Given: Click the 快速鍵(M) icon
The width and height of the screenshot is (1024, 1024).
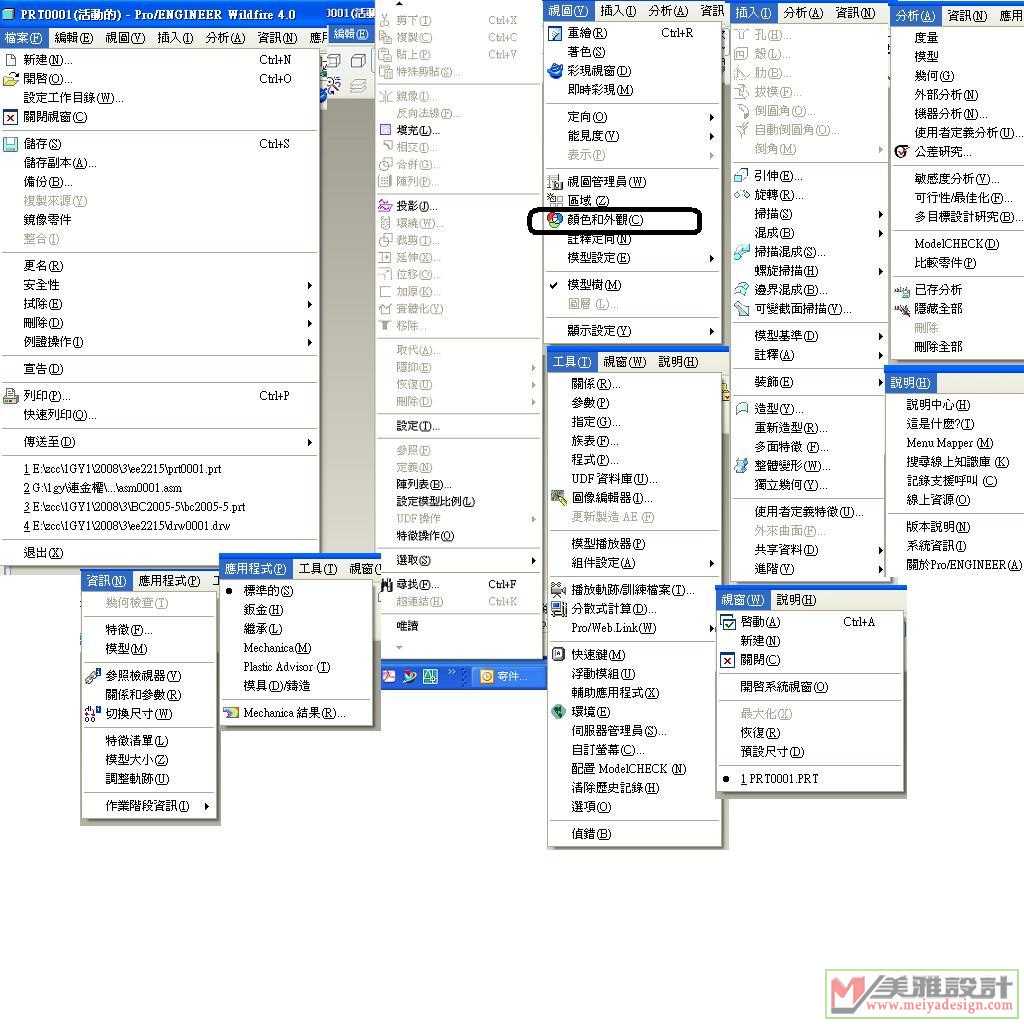Looking at the screenshot, I should tap(558, 654).
